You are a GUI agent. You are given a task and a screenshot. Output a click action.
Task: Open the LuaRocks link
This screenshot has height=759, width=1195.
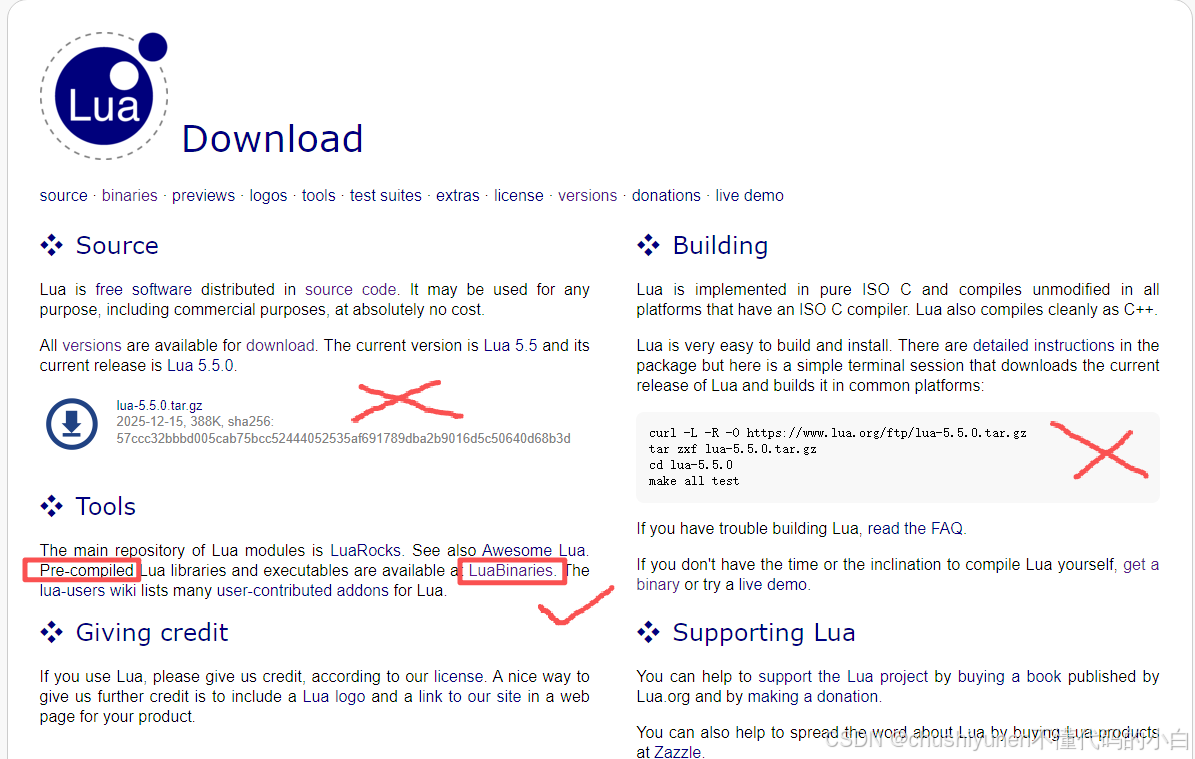coord(366,550)
